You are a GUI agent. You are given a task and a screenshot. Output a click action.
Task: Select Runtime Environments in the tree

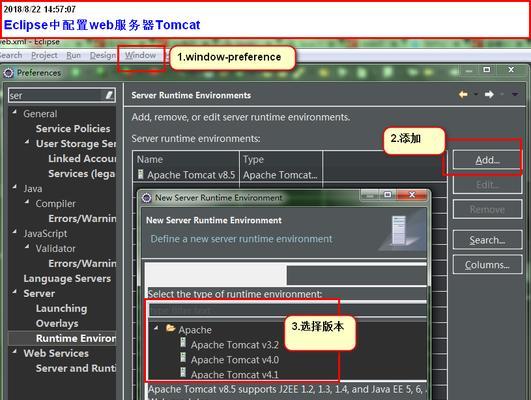(x=76, y=338)
